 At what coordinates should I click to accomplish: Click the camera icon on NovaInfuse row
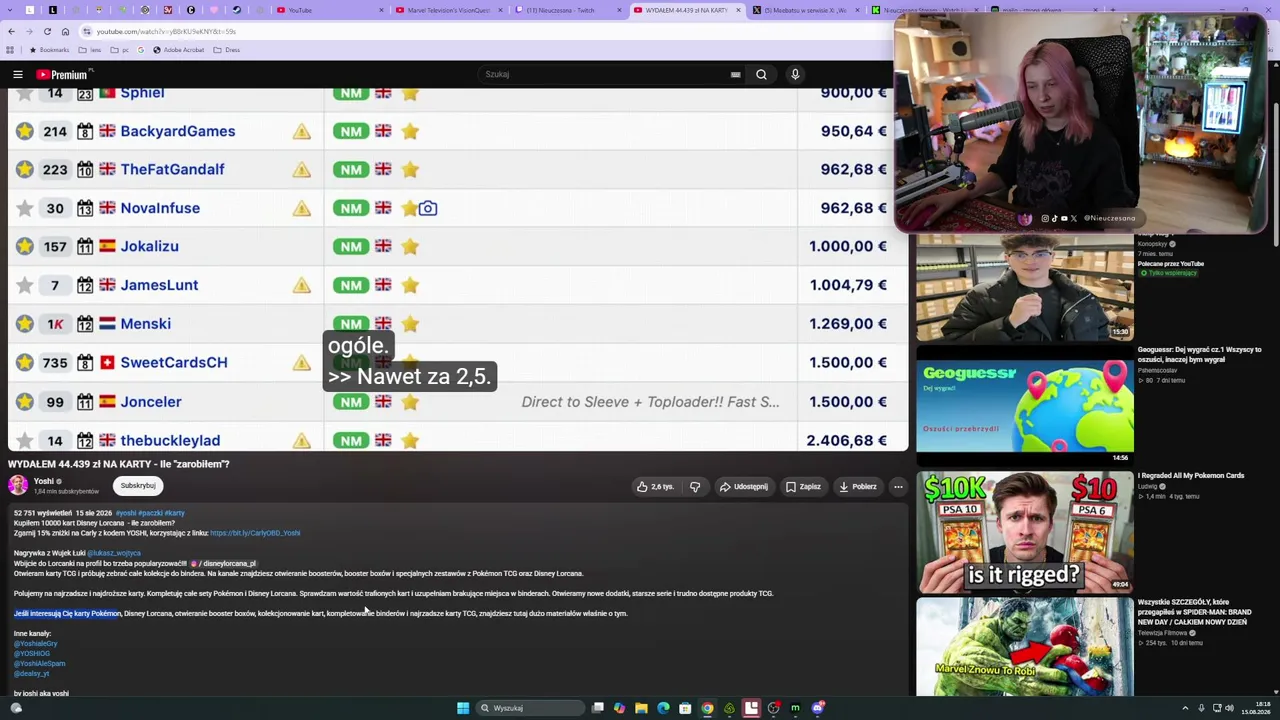click(428, 208)
